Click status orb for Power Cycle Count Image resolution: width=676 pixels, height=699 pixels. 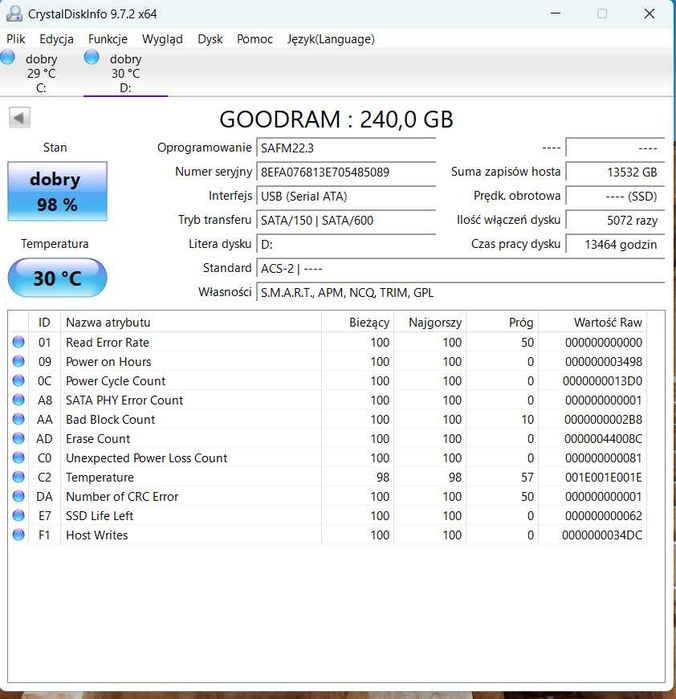coord(18,380)
